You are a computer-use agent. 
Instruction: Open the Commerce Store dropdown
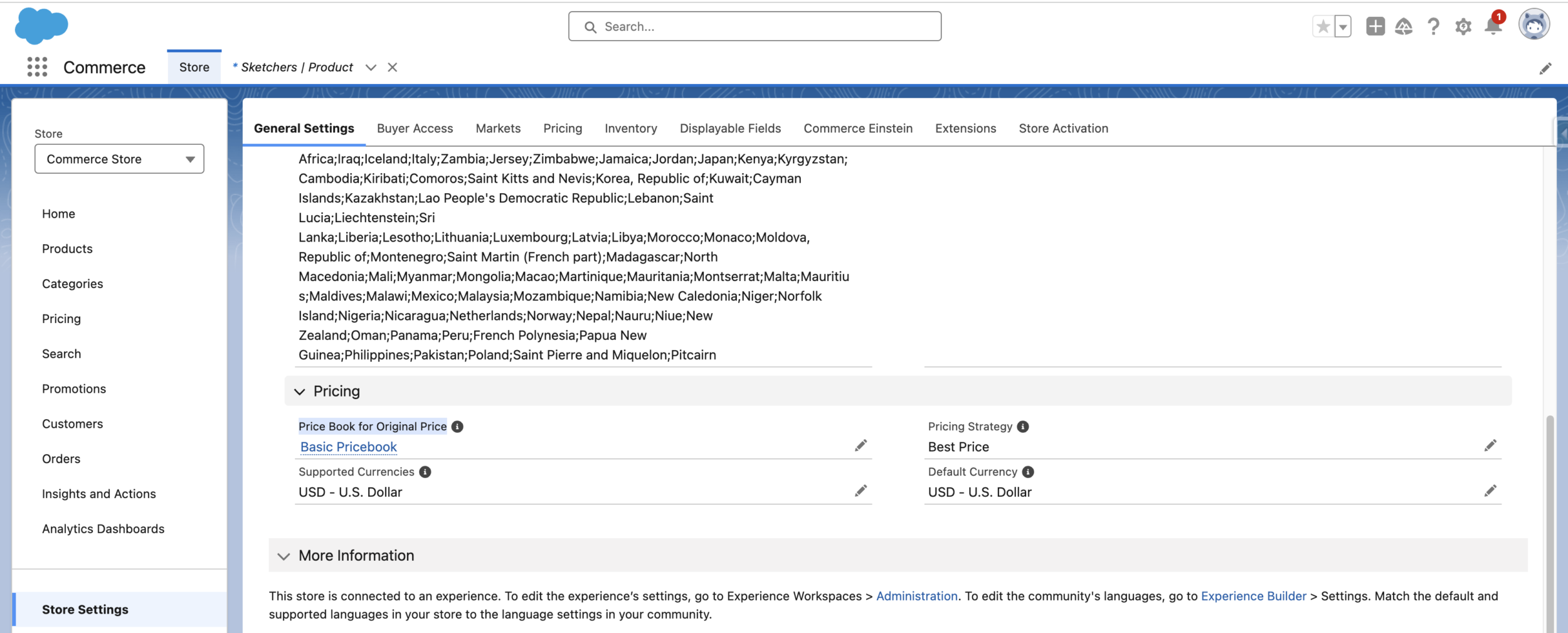coord(119,159)
